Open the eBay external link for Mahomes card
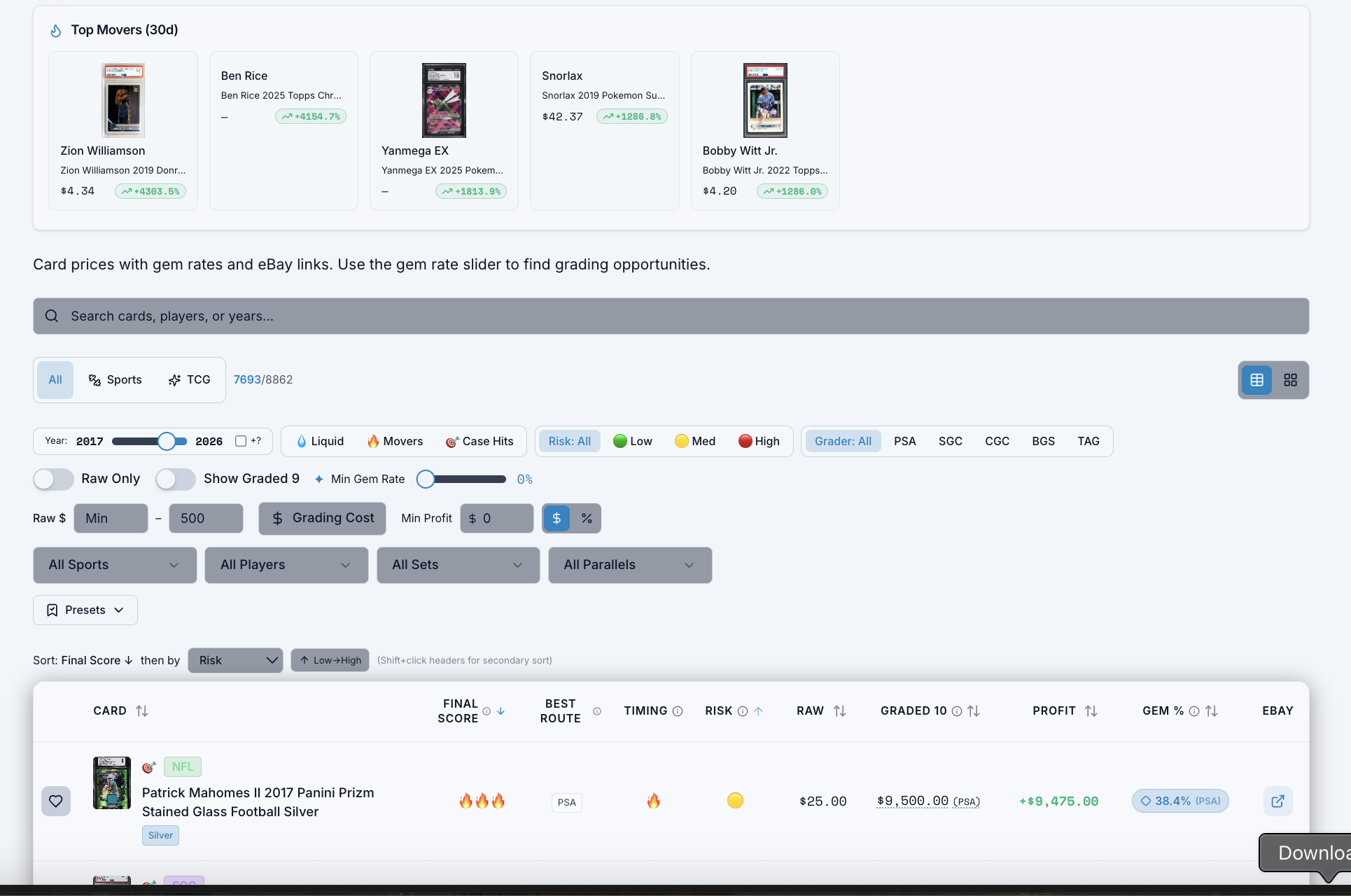Image resolution: width=1351 pixels, height=896 pixels. [1277, 801]
